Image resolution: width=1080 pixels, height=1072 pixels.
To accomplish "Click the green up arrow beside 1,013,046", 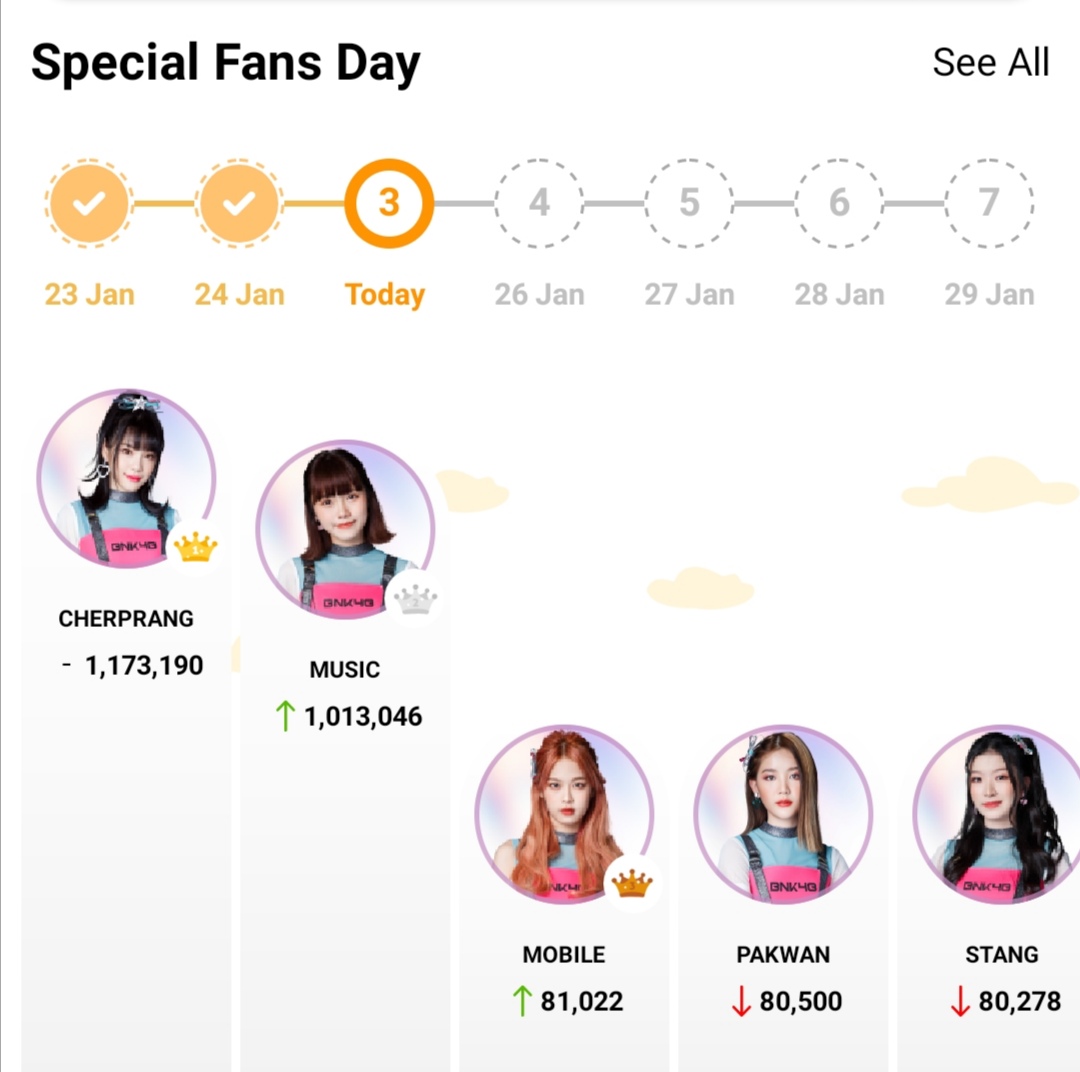I will (285, 716).
